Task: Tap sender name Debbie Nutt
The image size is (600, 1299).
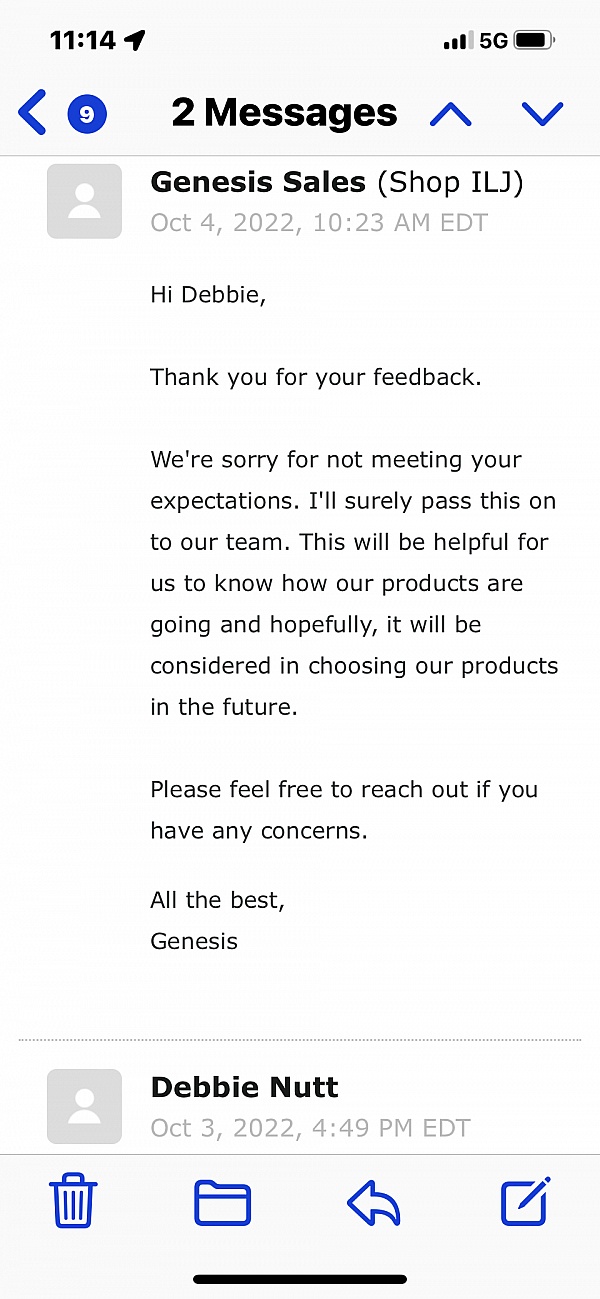Action: tap(245, 1087)
